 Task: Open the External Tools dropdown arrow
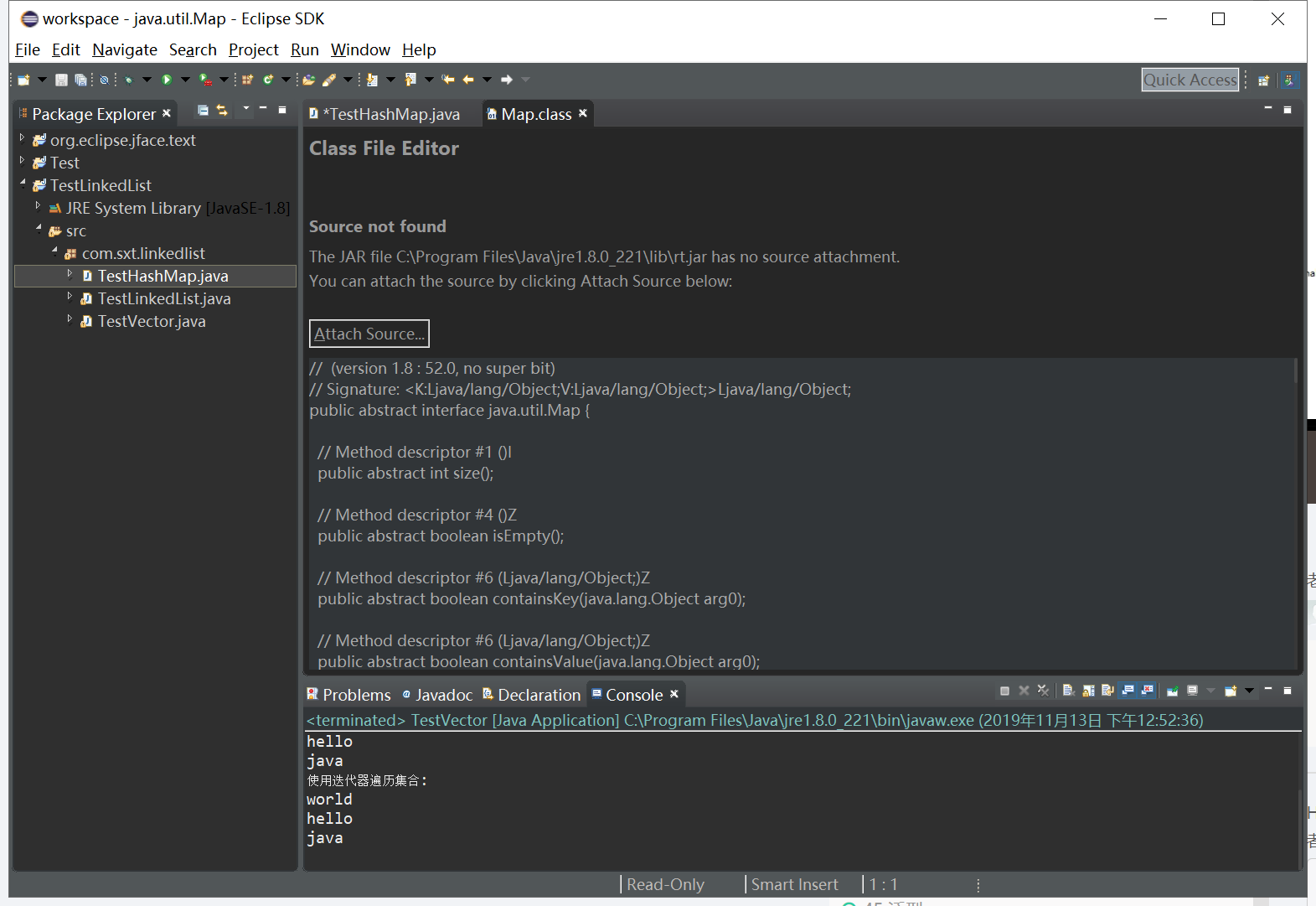(x=224, y=80)
